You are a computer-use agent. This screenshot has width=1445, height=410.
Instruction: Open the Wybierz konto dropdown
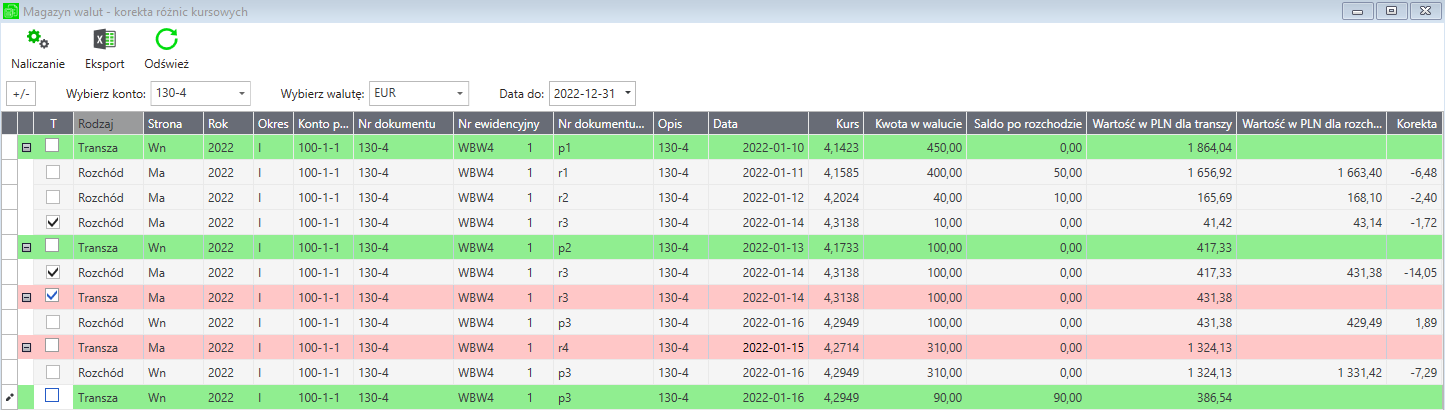tap(243, 94)
